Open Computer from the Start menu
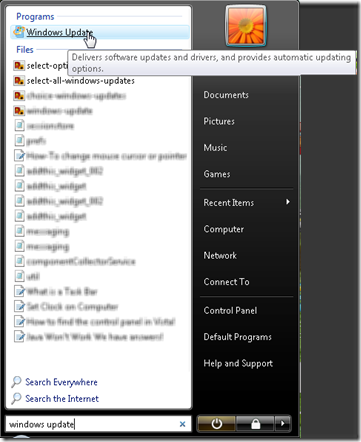The height and width of the screenshot is (442, 361). 224,229
